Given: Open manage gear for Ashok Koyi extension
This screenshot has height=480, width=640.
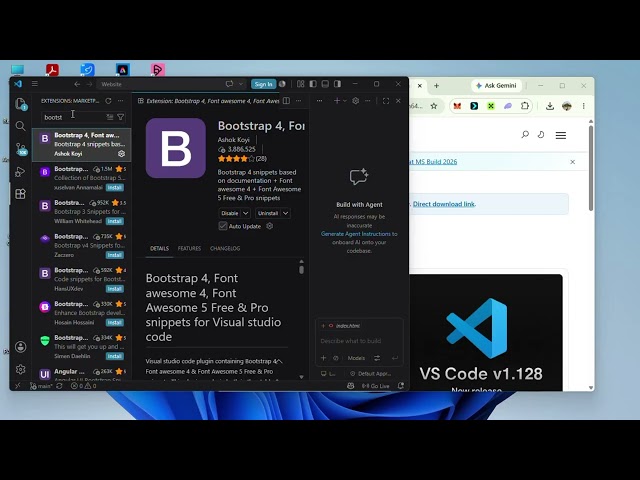Looking at the screenshot, I should click(x=121, y=154).
